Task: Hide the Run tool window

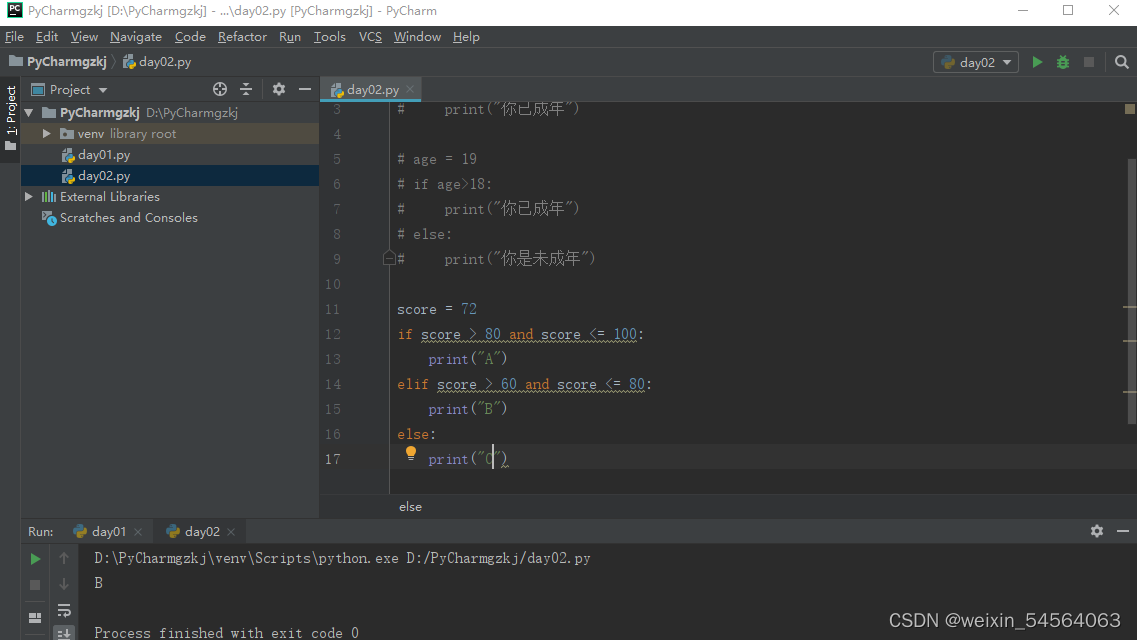Action: [x=1122, y=531]
